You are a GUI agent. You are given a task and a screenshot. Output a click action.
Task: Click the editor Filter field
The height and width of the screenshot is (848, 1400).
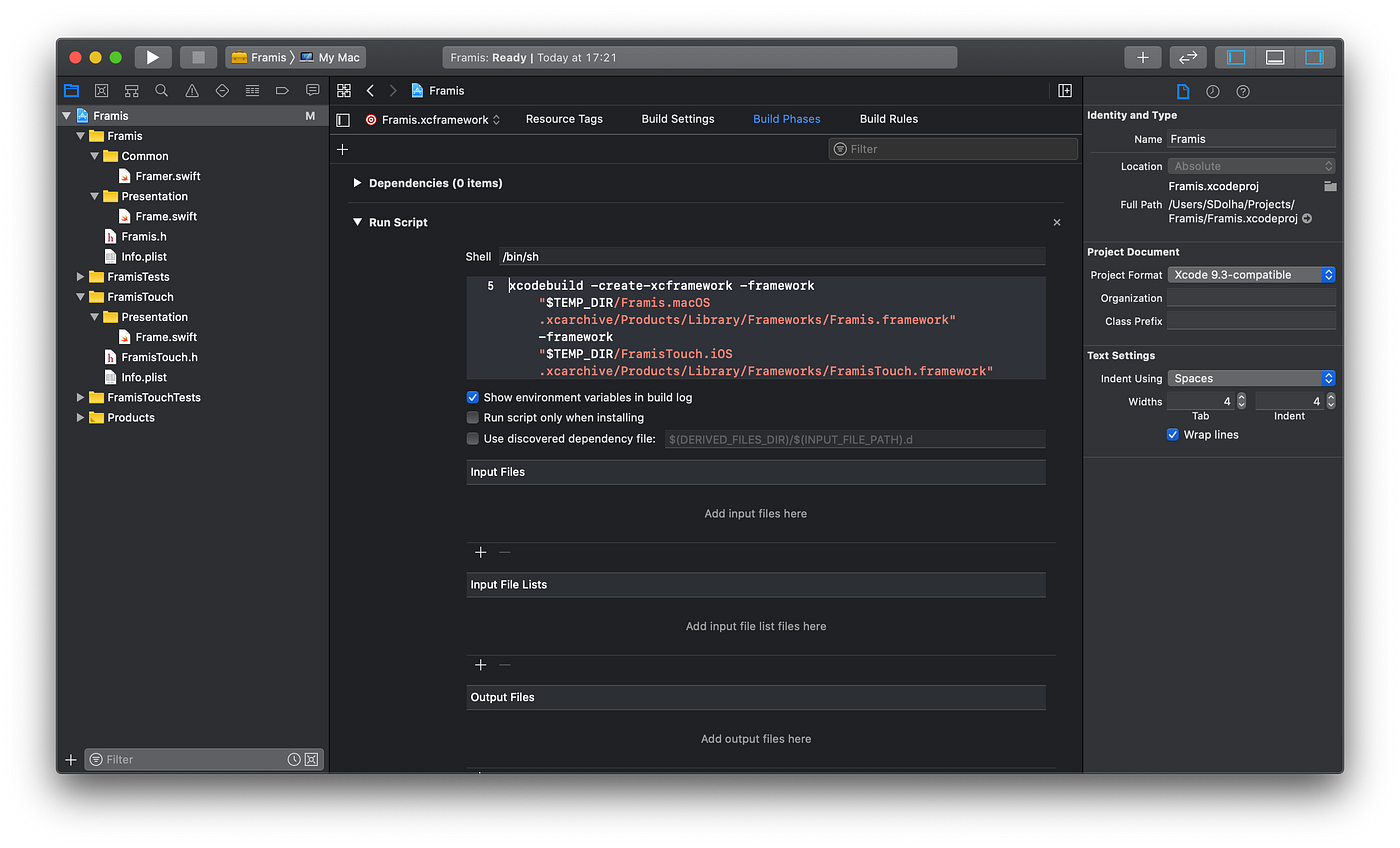pos(952,148)
